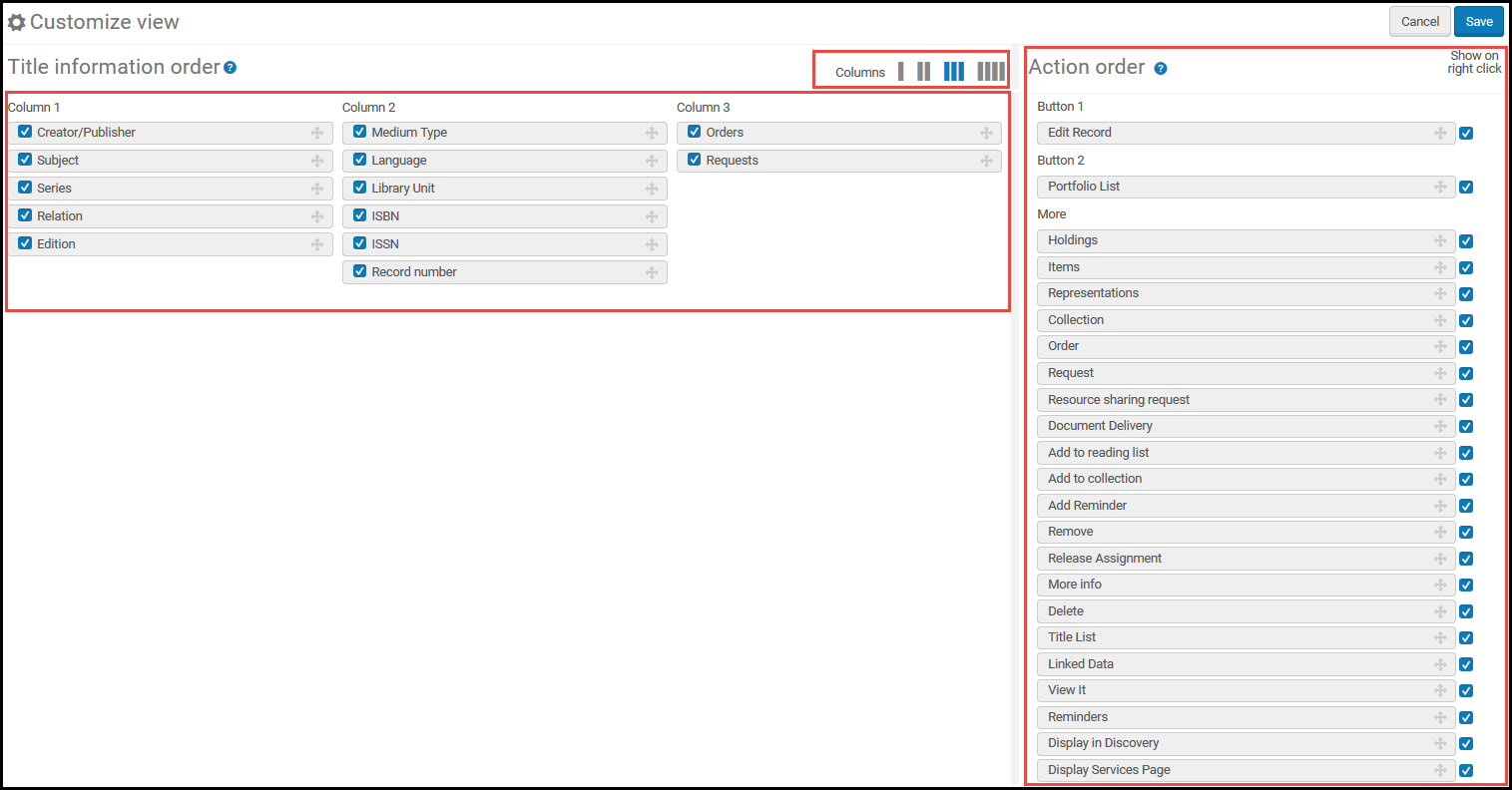The width and height of the screenshot is (1512, 790).
Task: Click the Release Assignment action row
Action: click(1246, 559)
